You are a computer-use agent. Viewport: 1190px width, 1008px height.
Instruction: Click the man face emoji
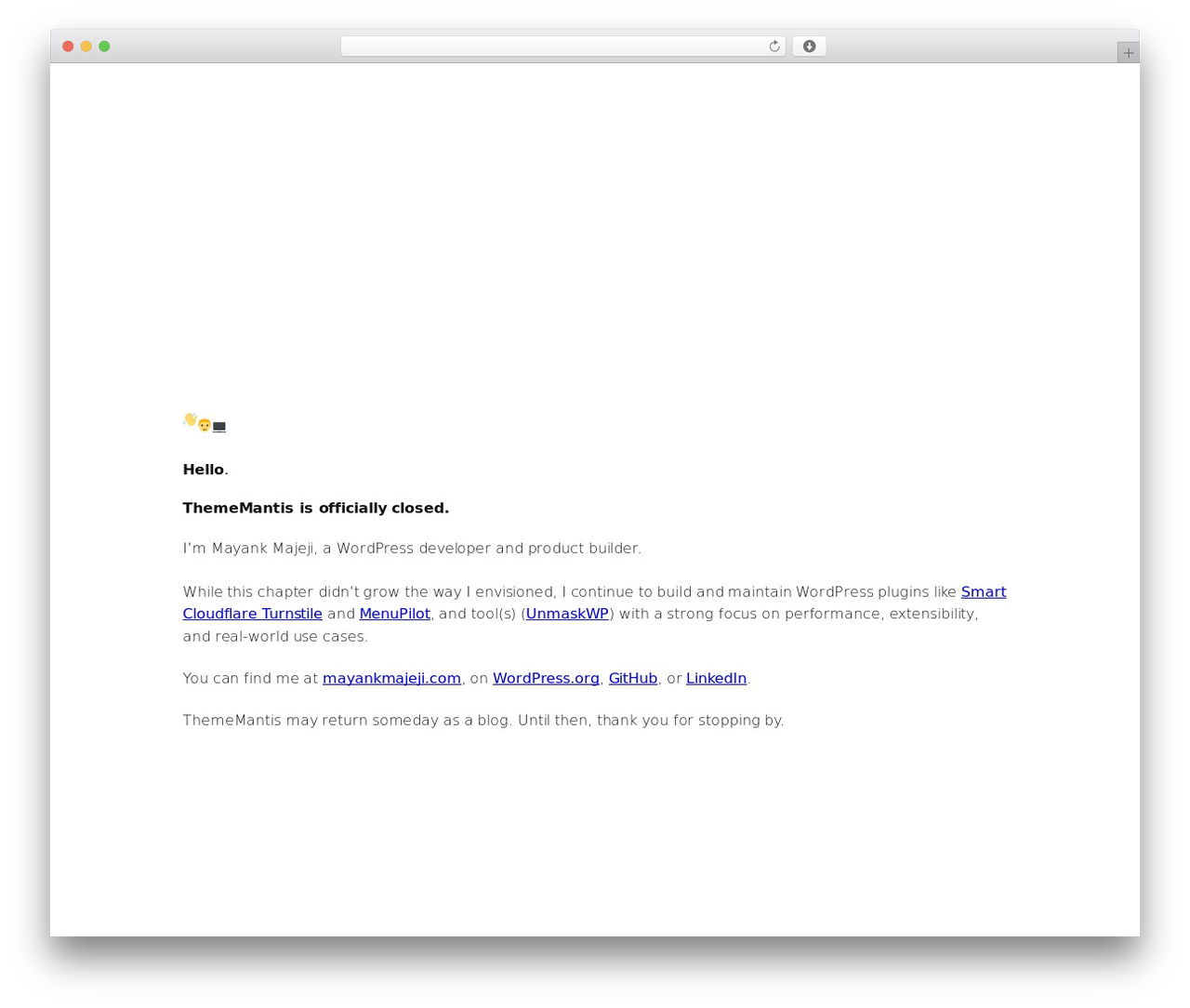coord(205,426)
